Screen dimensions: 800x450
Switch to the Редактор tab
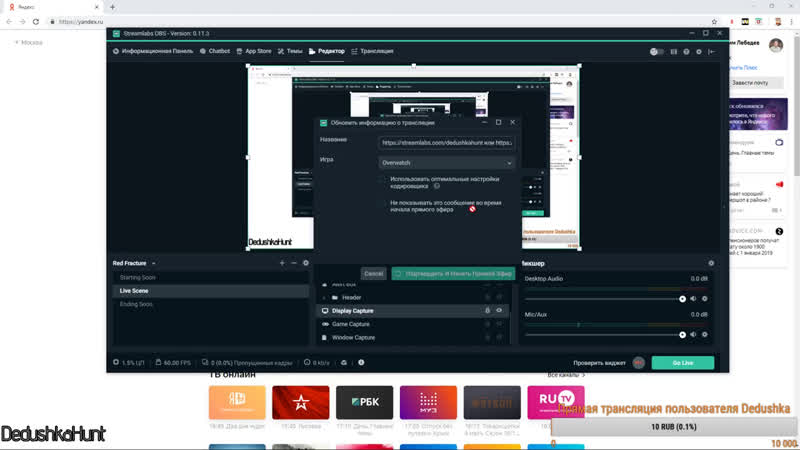[x=327, y=52]
